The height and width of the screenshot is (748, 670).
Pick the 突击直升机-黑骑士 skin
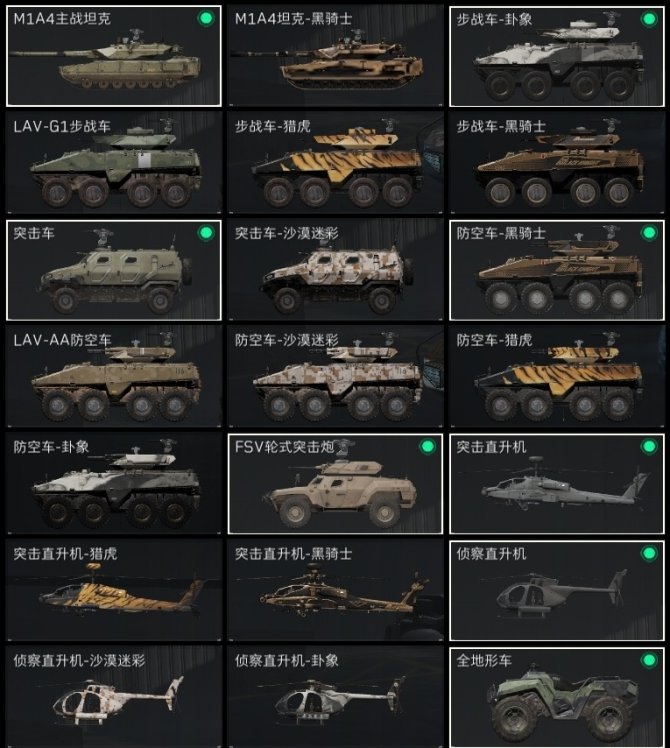335,591
